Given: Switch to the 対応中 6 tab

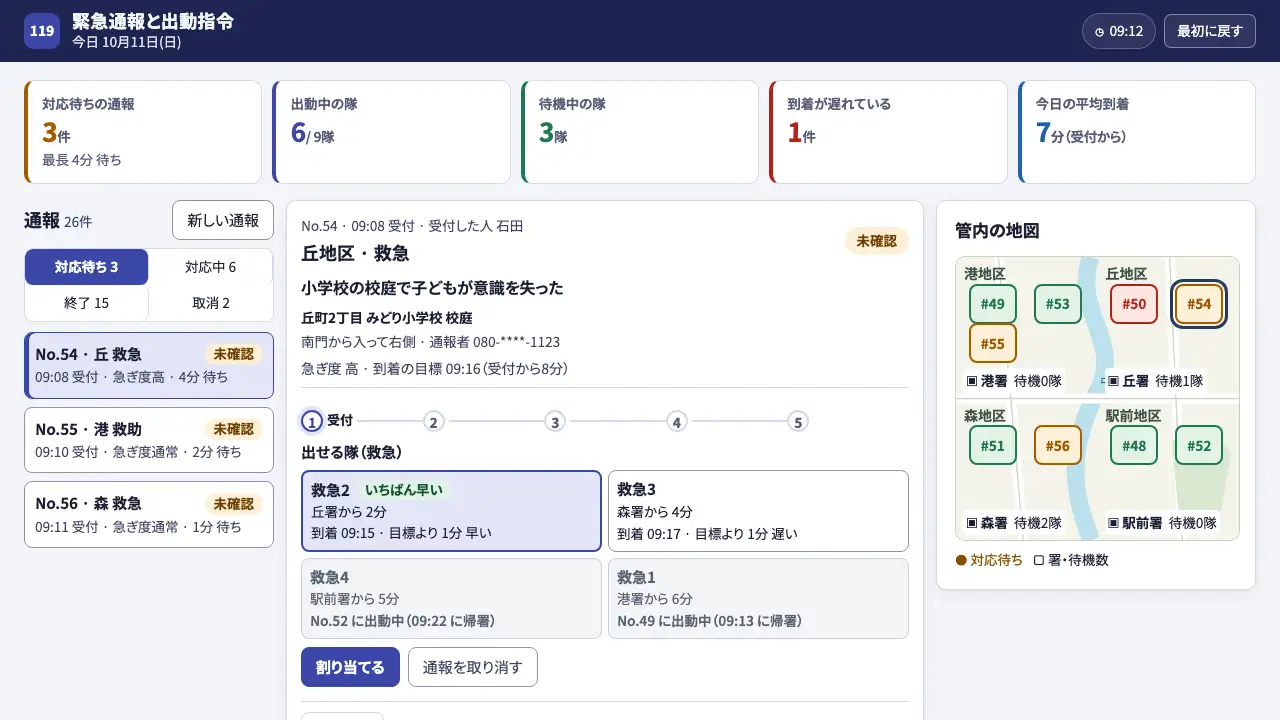Looking at the screenshot, I should (x=211, y=267).
